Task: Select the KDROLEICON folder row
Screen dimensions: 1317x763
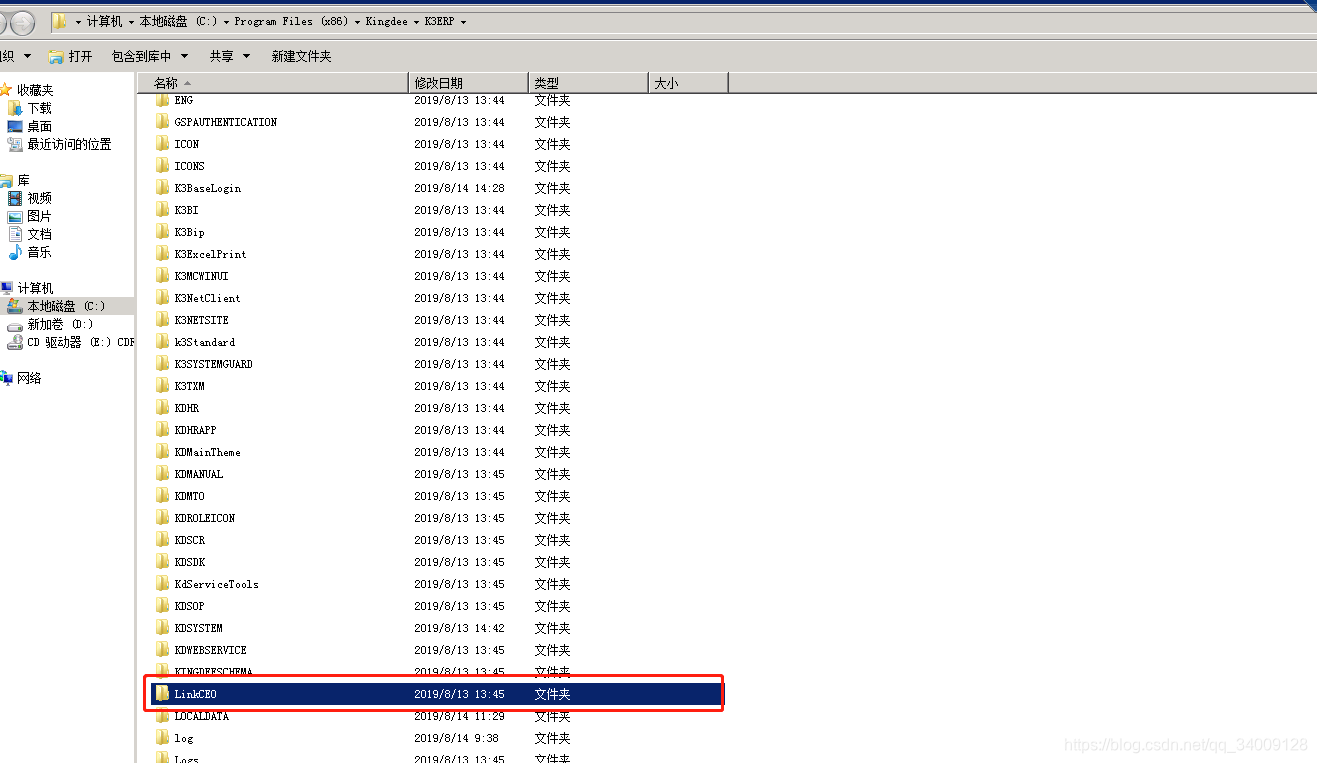Action: pos(435,518)
